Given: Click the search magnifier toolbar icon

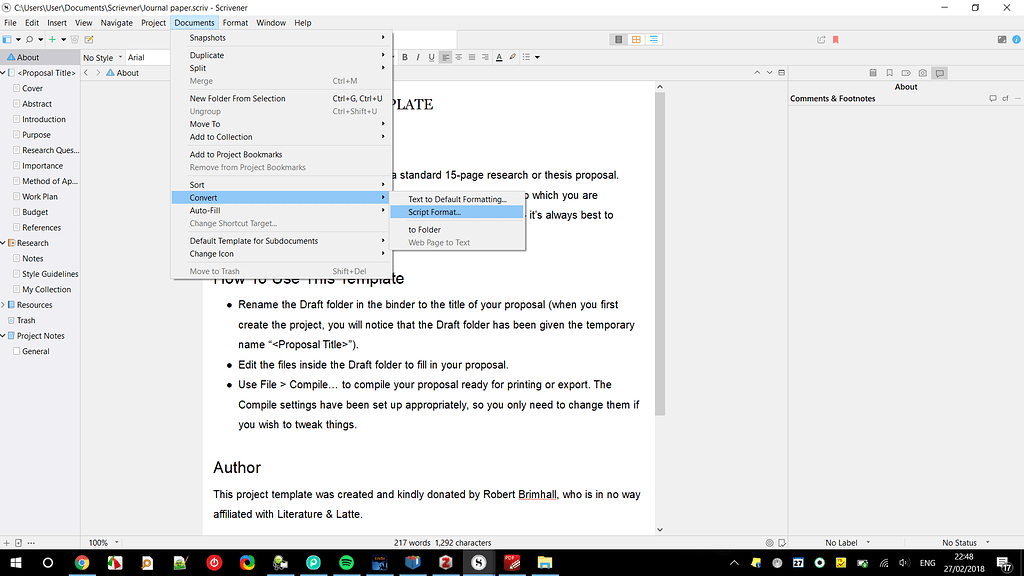Looking at the screenshot, I should 29,40.
